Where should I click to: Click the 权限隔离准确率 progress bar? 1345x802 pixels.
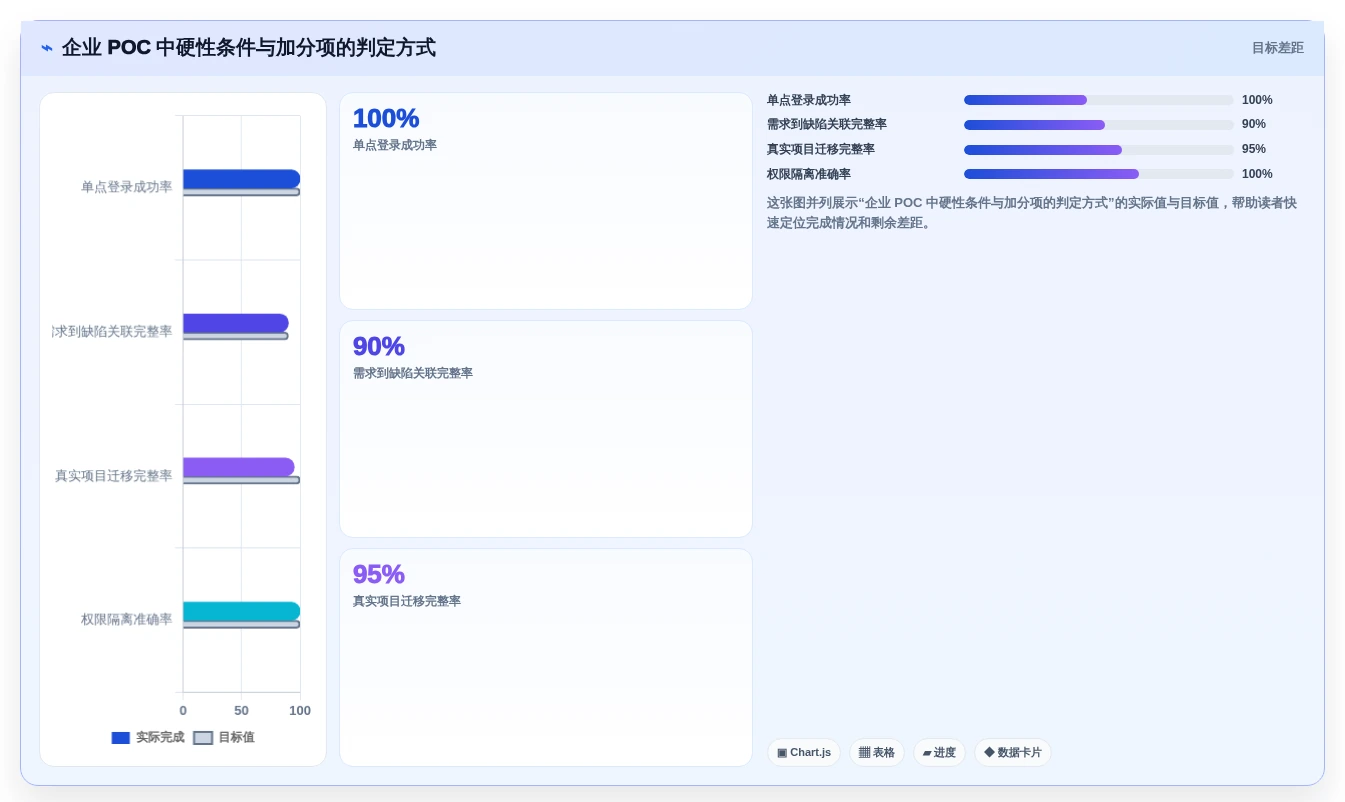[x=1099, y=174]
